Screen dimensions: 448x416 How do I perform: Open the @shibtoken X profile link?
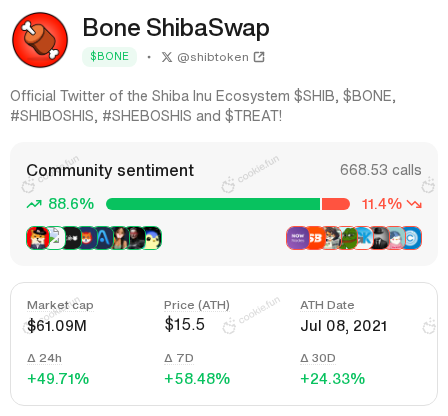(213, 57)
